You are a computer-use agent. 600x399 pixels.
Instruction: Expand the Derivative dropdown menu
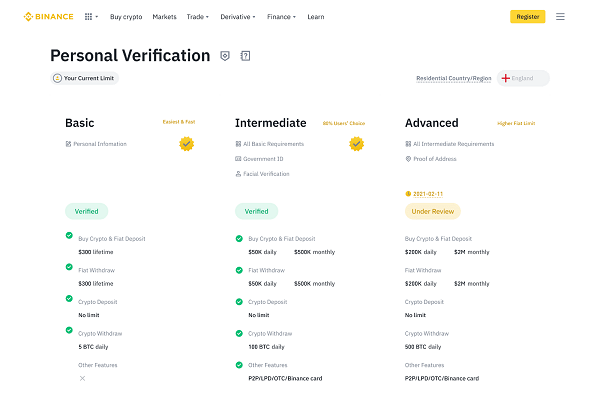coord(238,17)
